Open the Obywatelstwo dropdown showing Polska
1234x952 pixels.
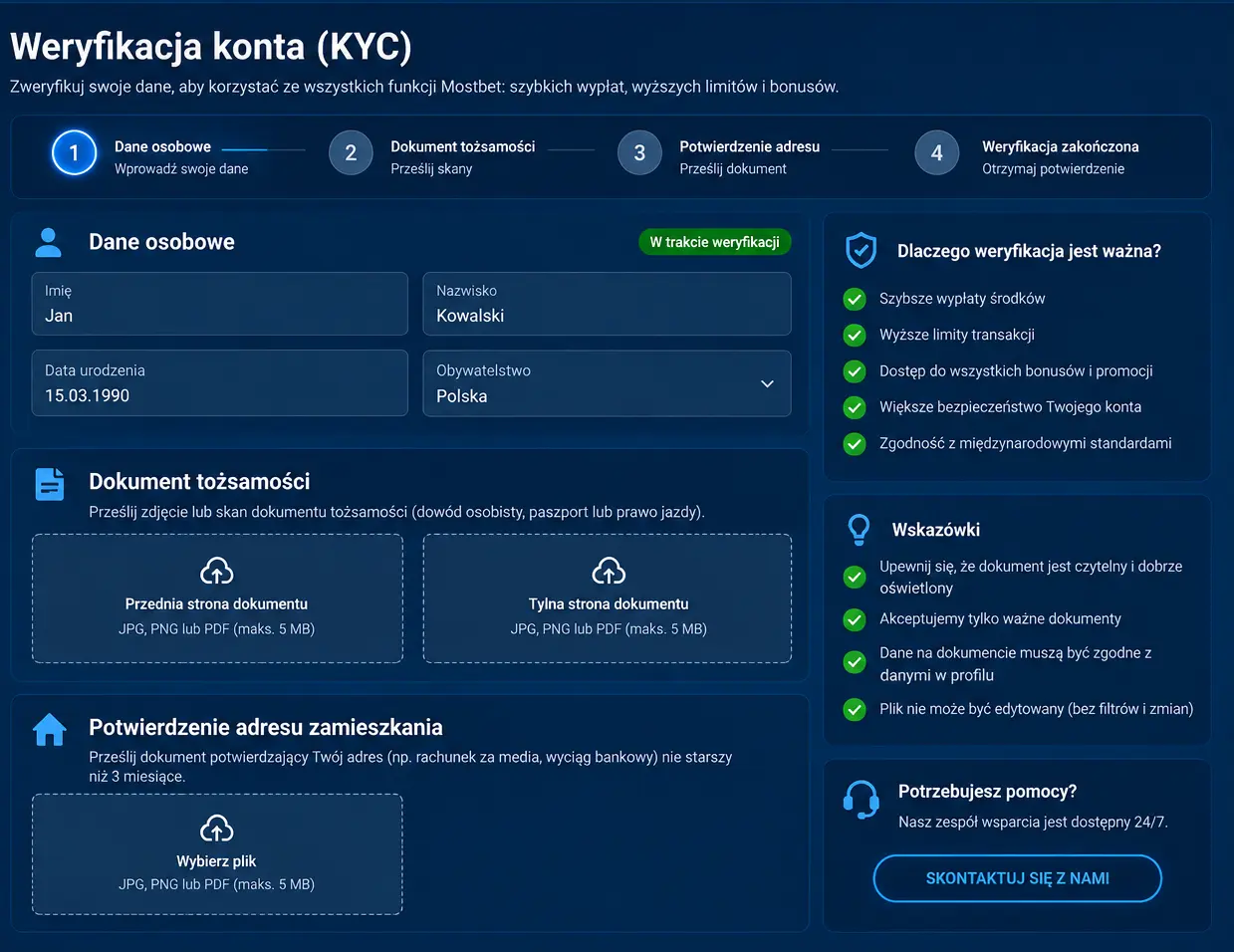pyautogui.click(x=608, y=383)
